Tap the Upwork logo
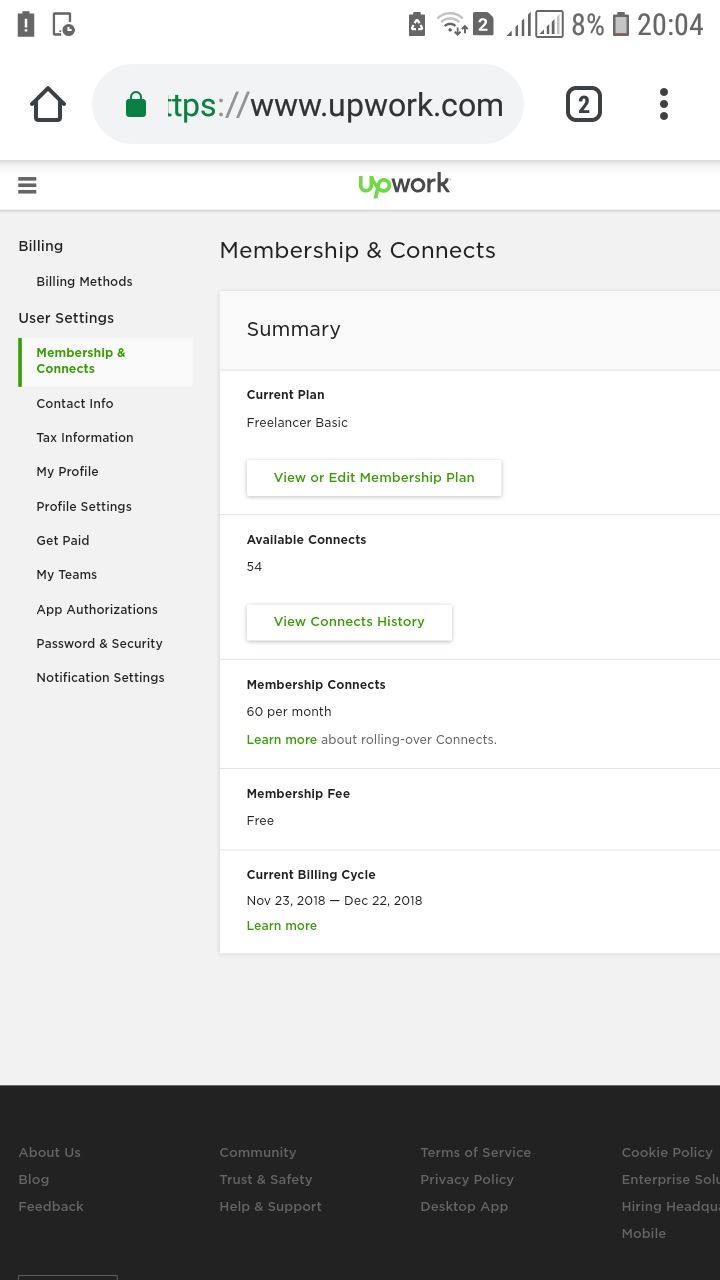Viewport: 720px width, 1280px height. pyautogui.click(x=404, y=185)
